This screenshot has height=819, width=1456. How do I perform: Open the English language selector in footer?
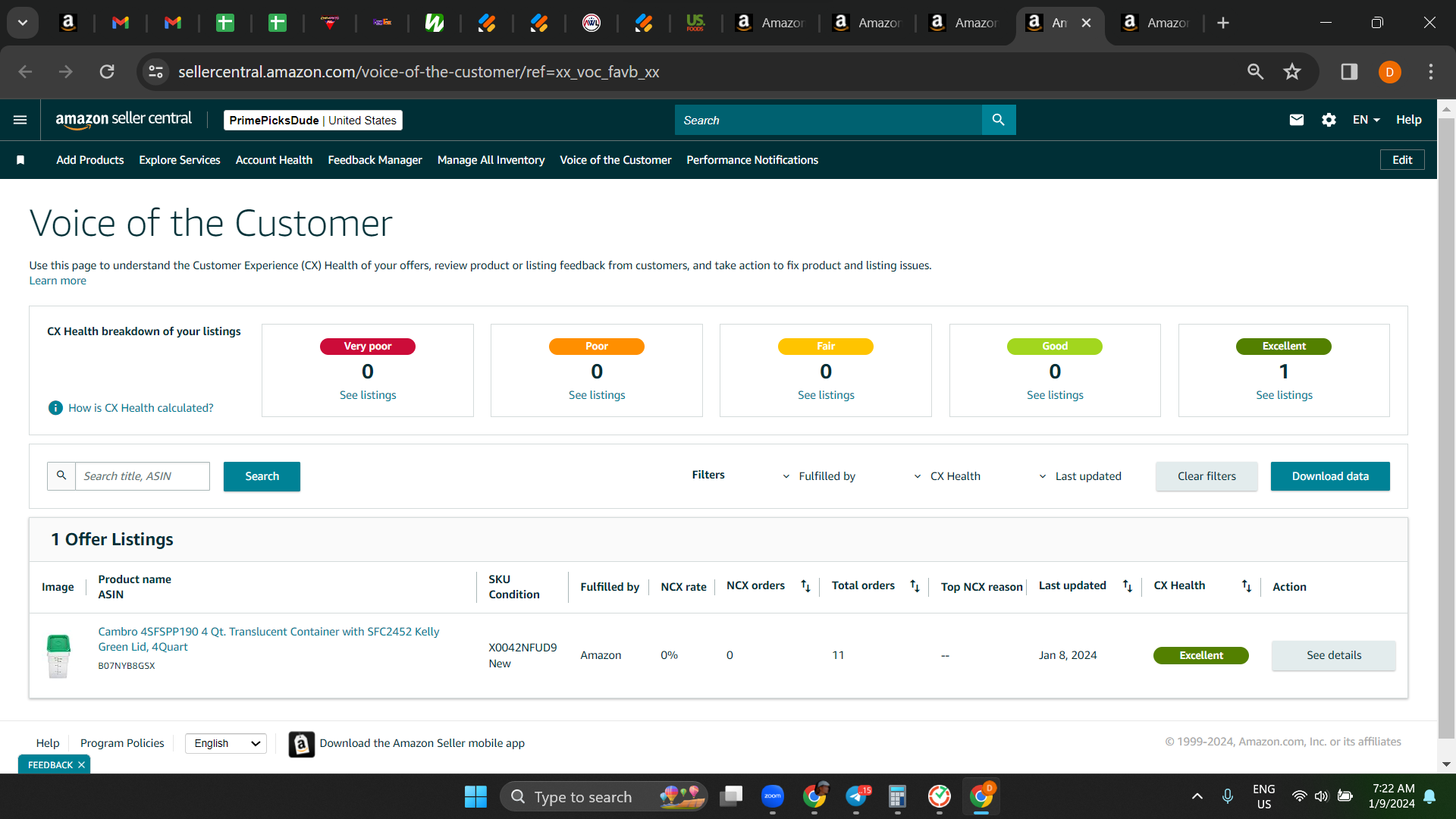pyautogui.click(x=226, y=744)
